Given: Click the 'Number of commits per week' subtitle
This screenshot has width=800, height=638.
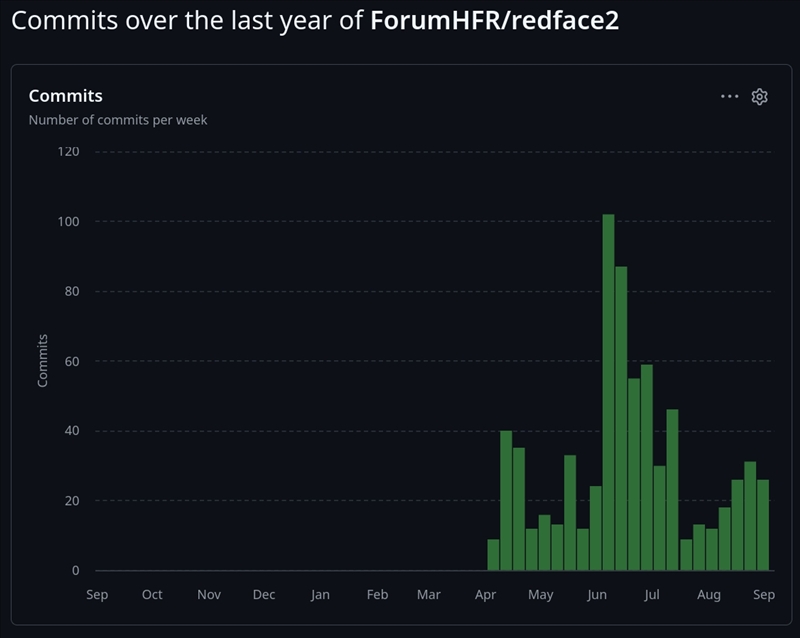Looking at the screenshot, I should (x=118, y=120).
